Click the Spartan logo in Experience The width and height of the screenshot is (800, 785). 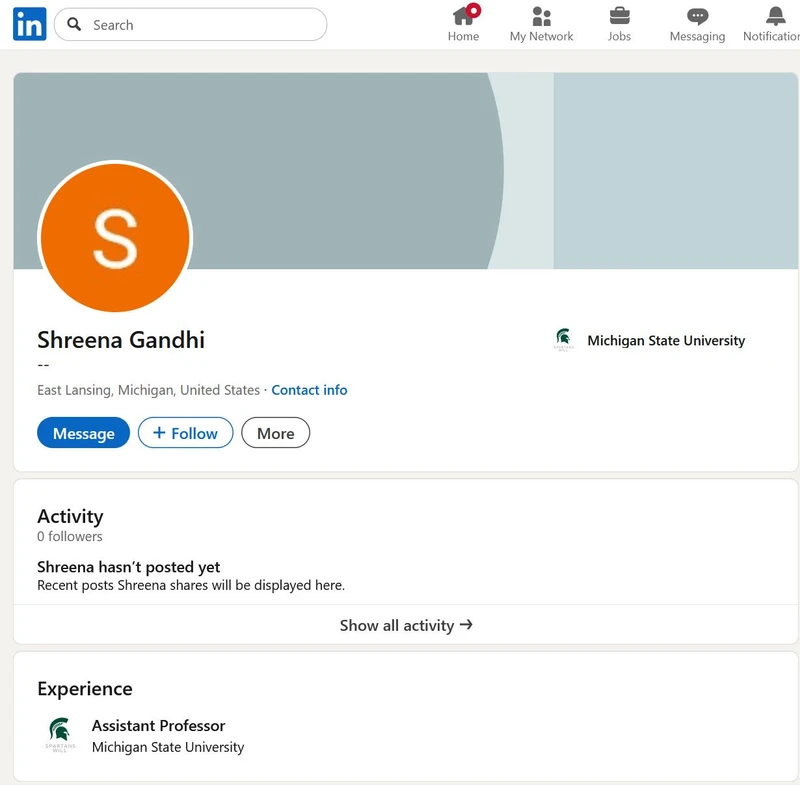coord(60,733)
